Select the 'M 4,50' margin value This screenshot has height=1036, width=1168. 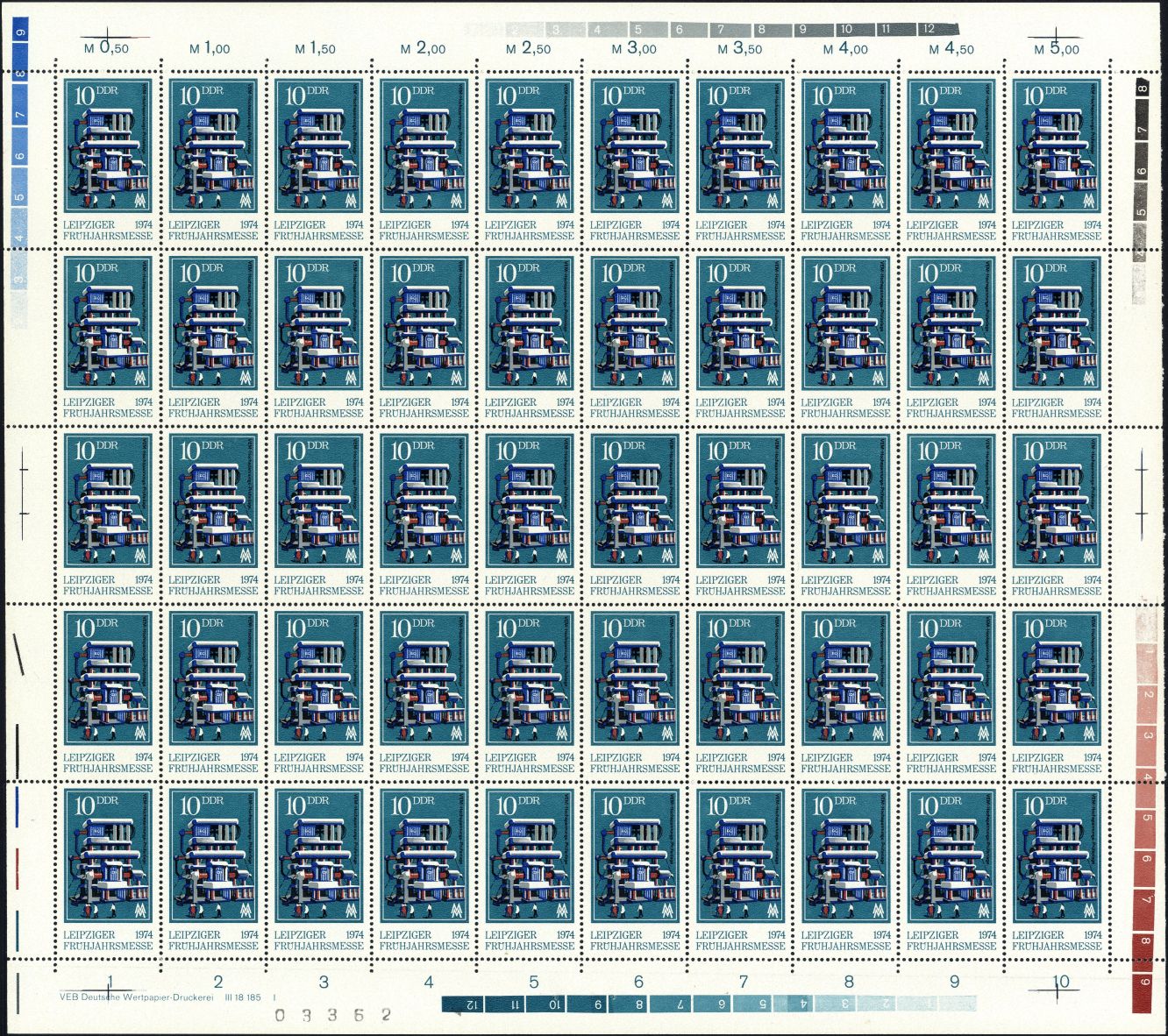[x=951, y=49]
